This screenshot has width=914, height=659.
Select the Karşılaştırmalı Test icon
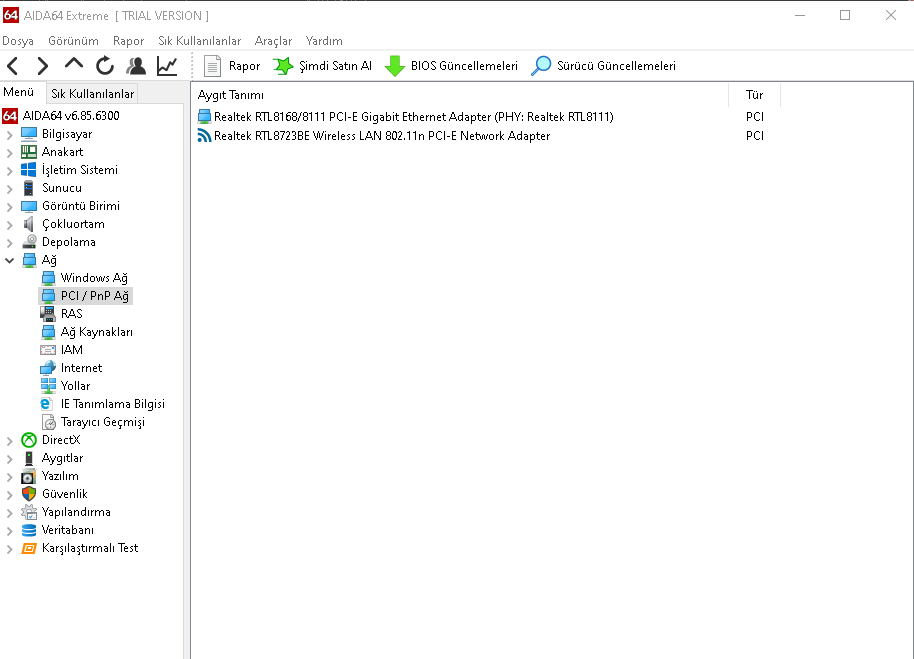click(29, 548)
